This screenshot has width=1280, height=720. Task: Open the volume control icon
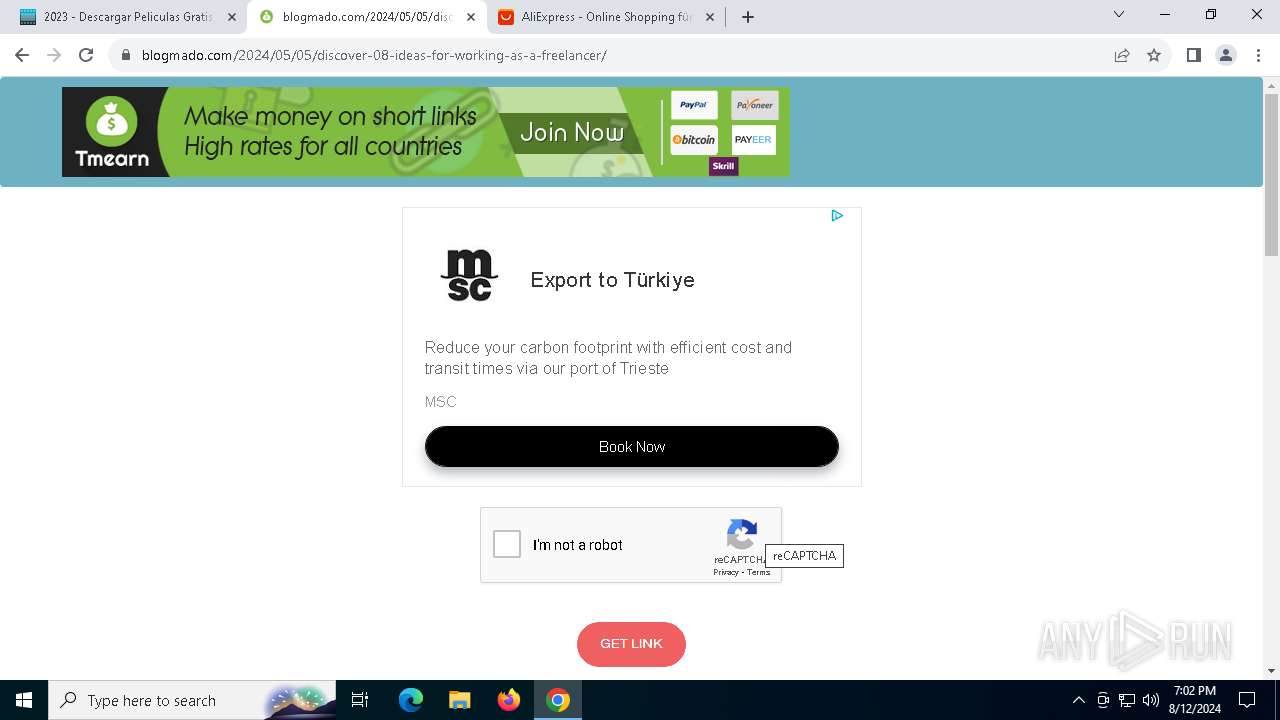[x=1151, y=700]
